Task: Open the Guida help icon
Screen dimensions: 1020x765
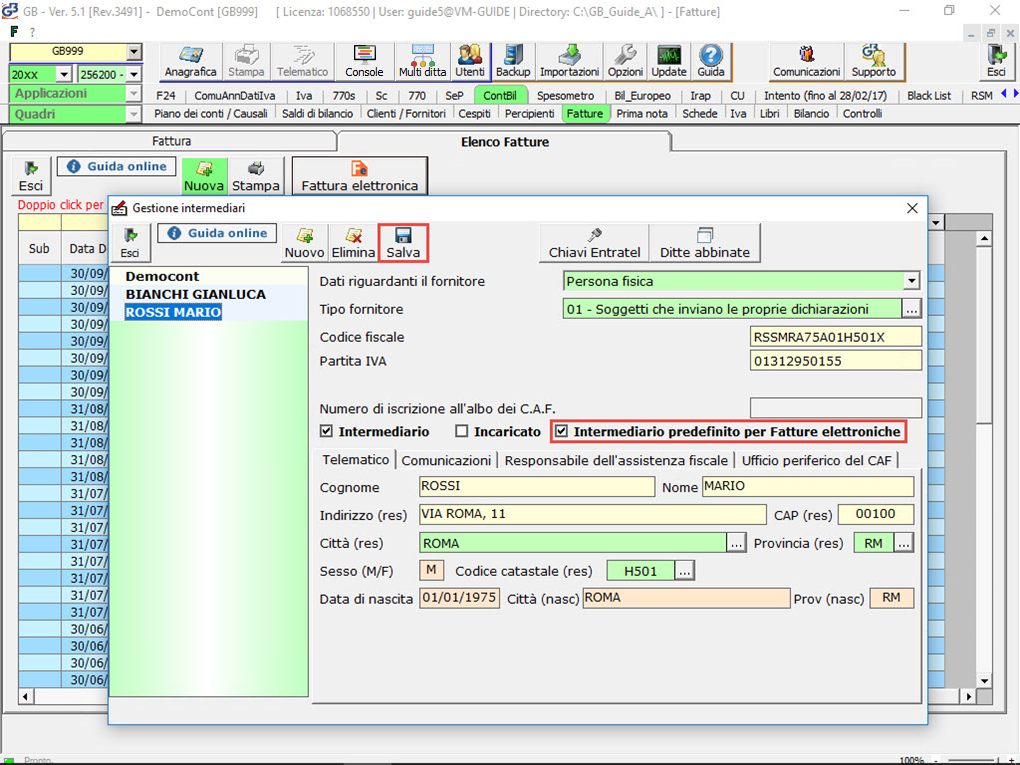Action: coord(710,62)
